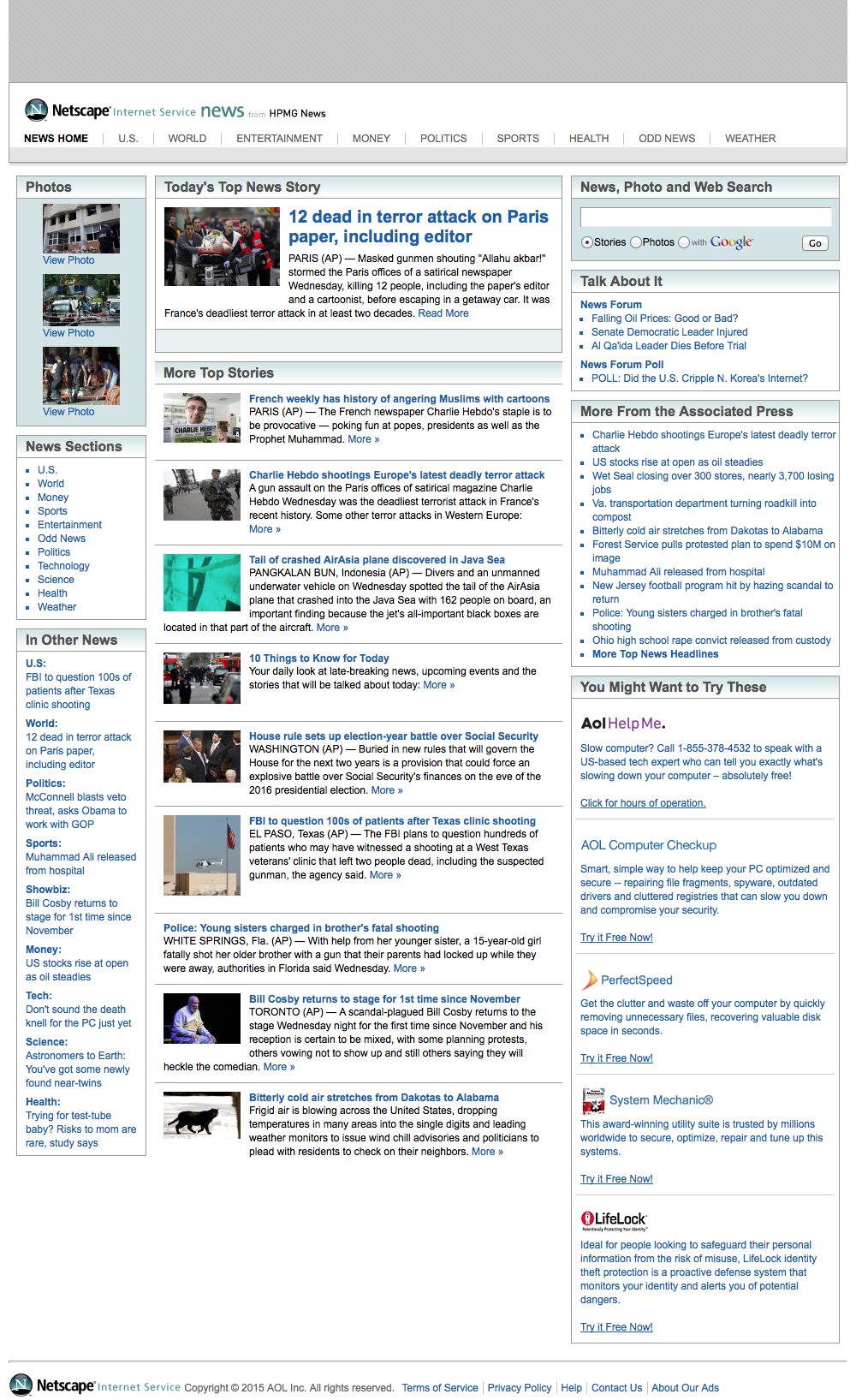Viewport: 856px width, 1400px height.
Task: Click the AOL HelpMe logo
Action: pyautogui.click(x=621, y=724)
